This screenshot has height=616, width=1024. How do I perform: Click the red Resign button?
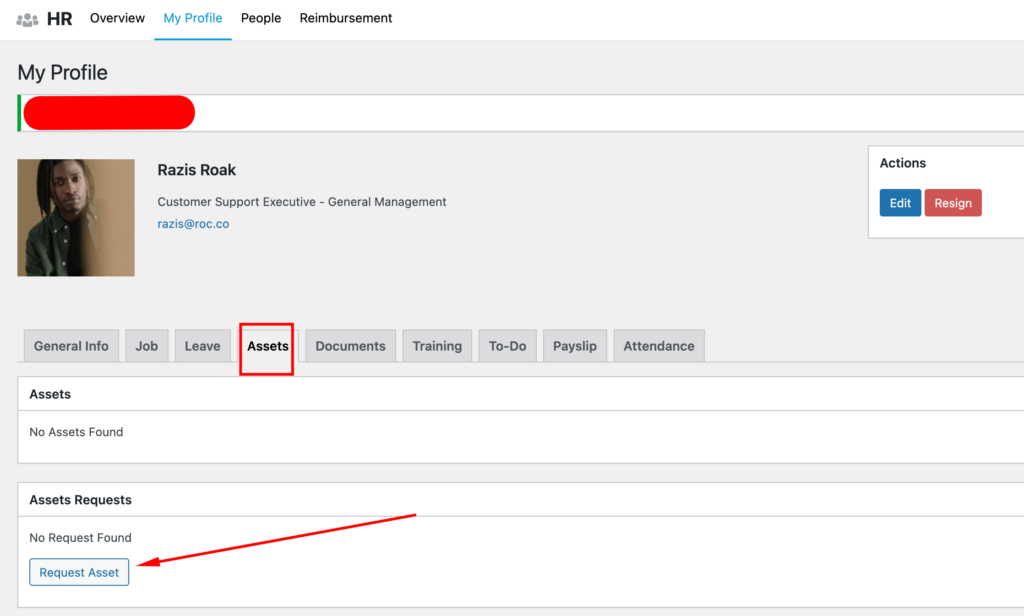coord(953,203)
